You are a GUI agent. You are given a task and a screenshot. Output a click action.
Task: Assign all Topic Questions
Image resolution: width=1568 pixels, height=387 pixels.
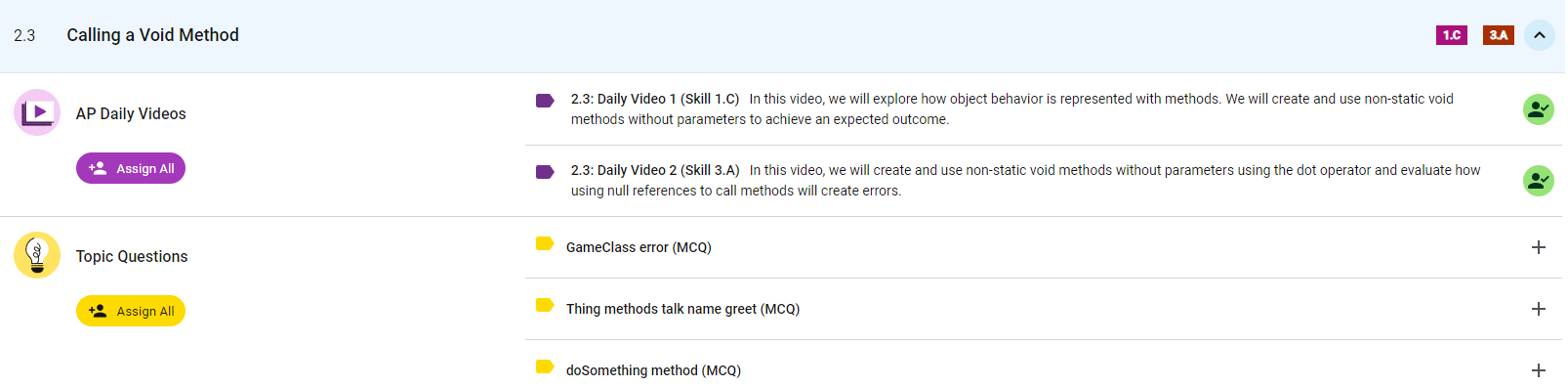click(131, 311)
